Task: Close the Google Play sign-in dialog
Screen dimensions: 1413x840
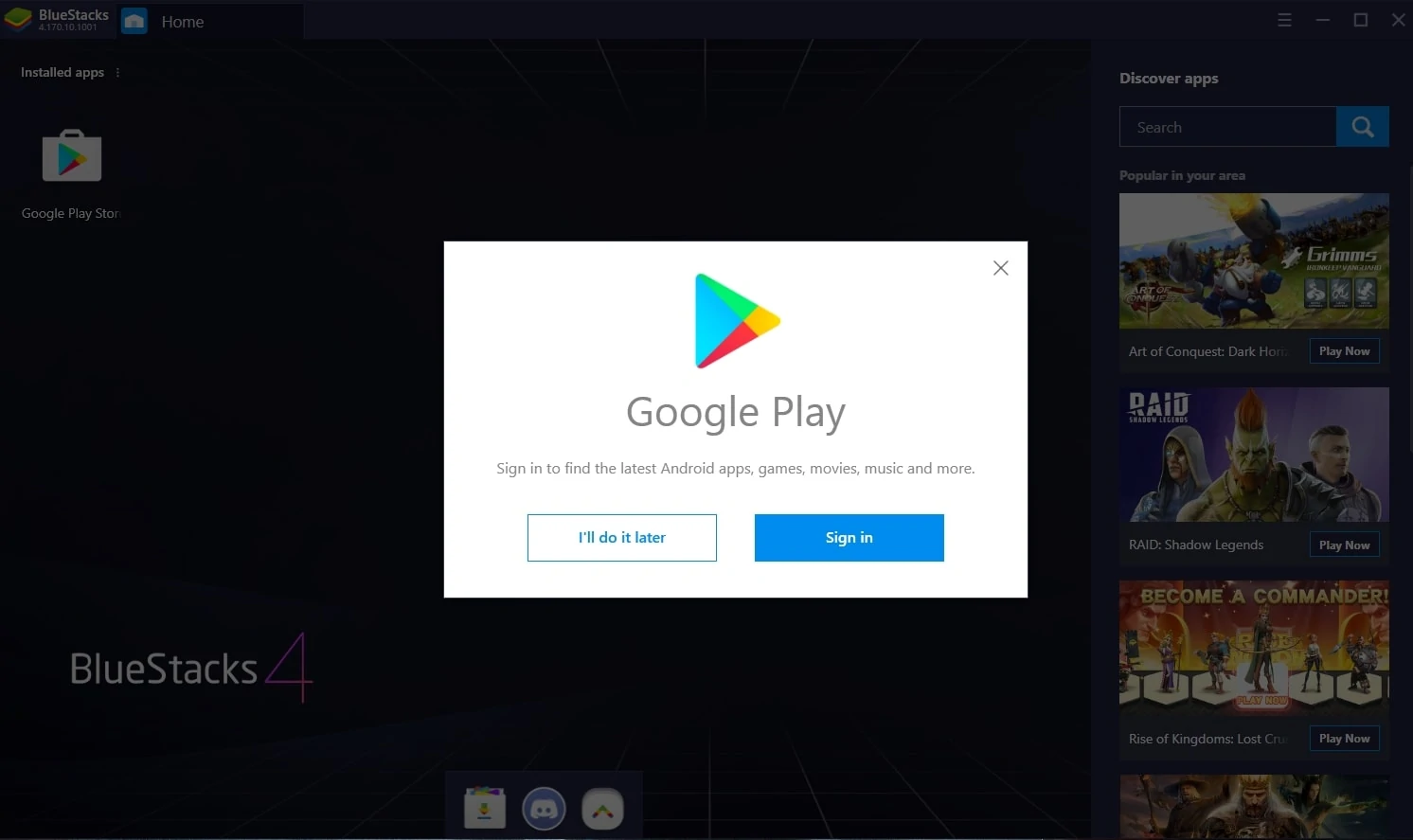Action: pyautogui.click(x=1000, y=268)
